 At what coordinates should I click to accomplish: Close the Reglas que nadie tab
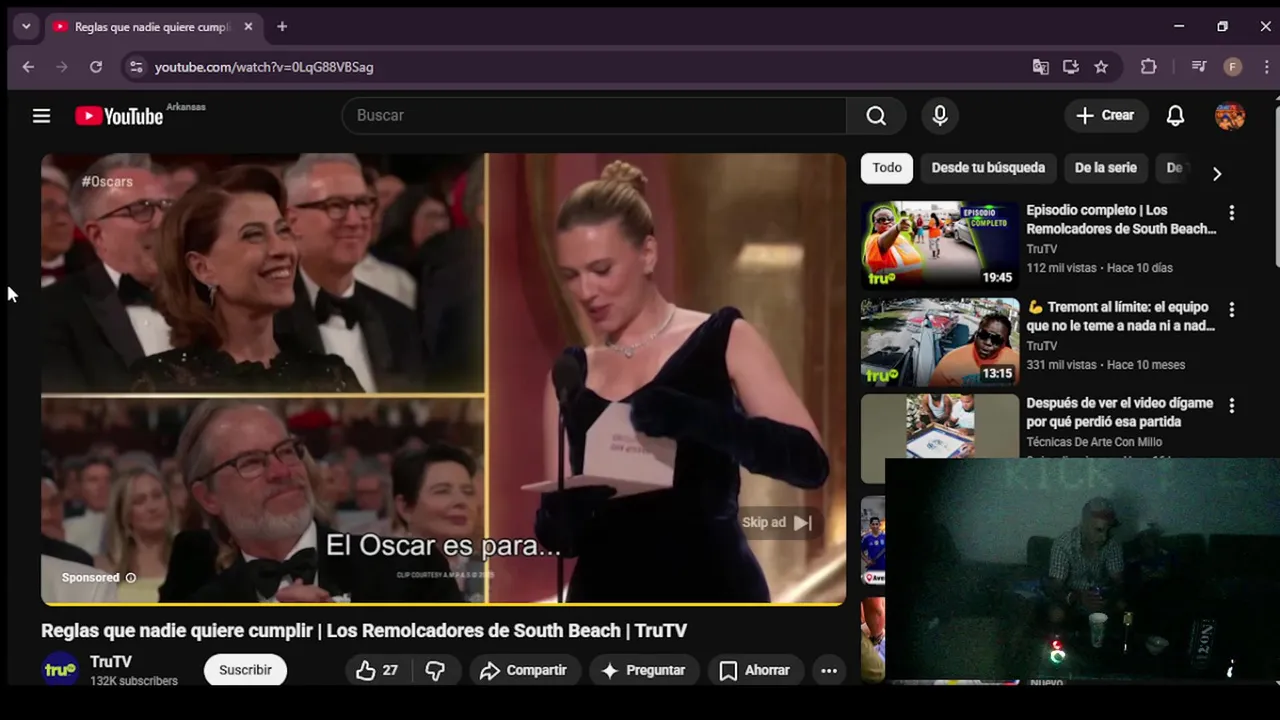(x=248, y=27)
